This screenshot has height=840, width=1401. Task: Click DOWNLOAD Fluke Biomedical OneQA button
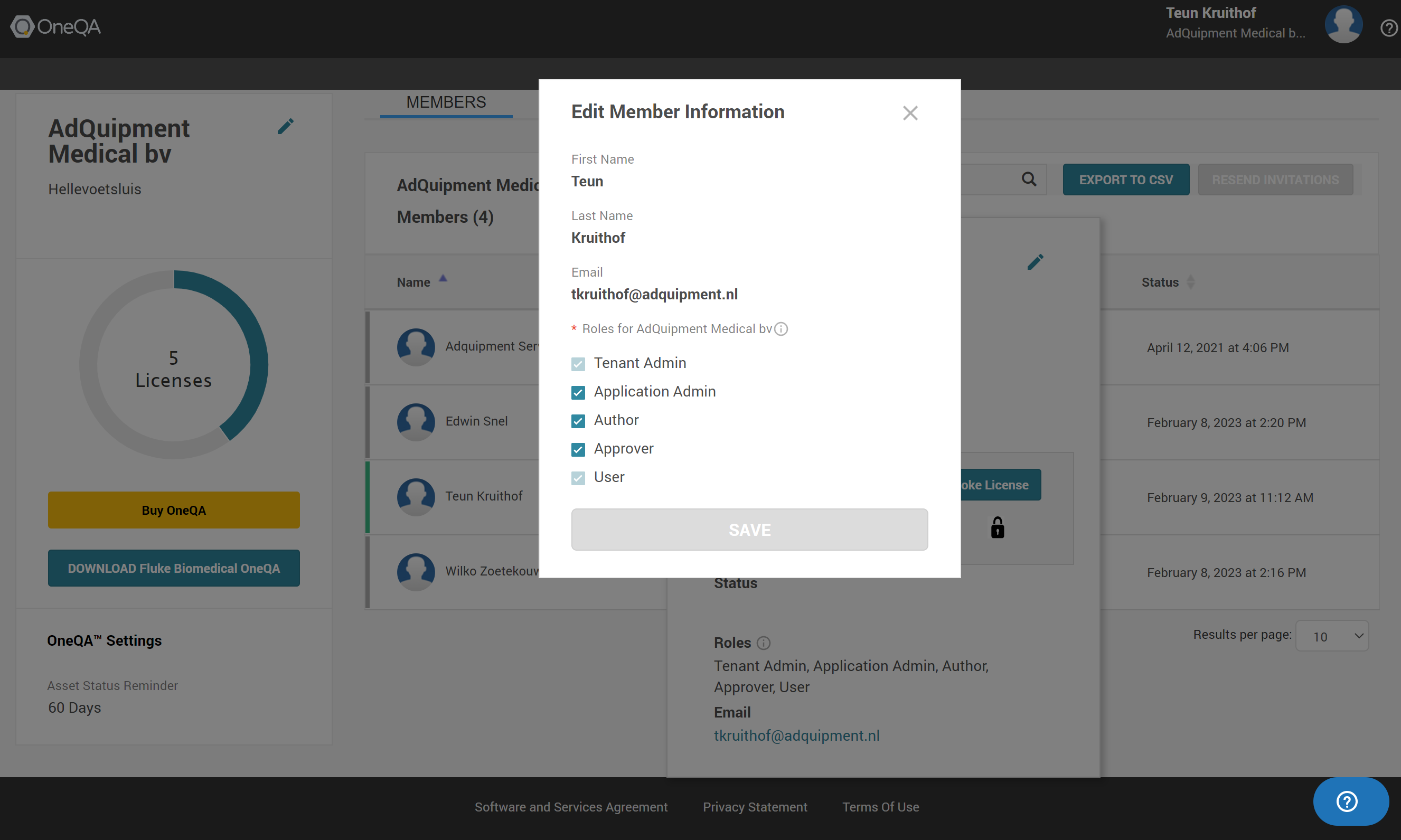(174, 568)
